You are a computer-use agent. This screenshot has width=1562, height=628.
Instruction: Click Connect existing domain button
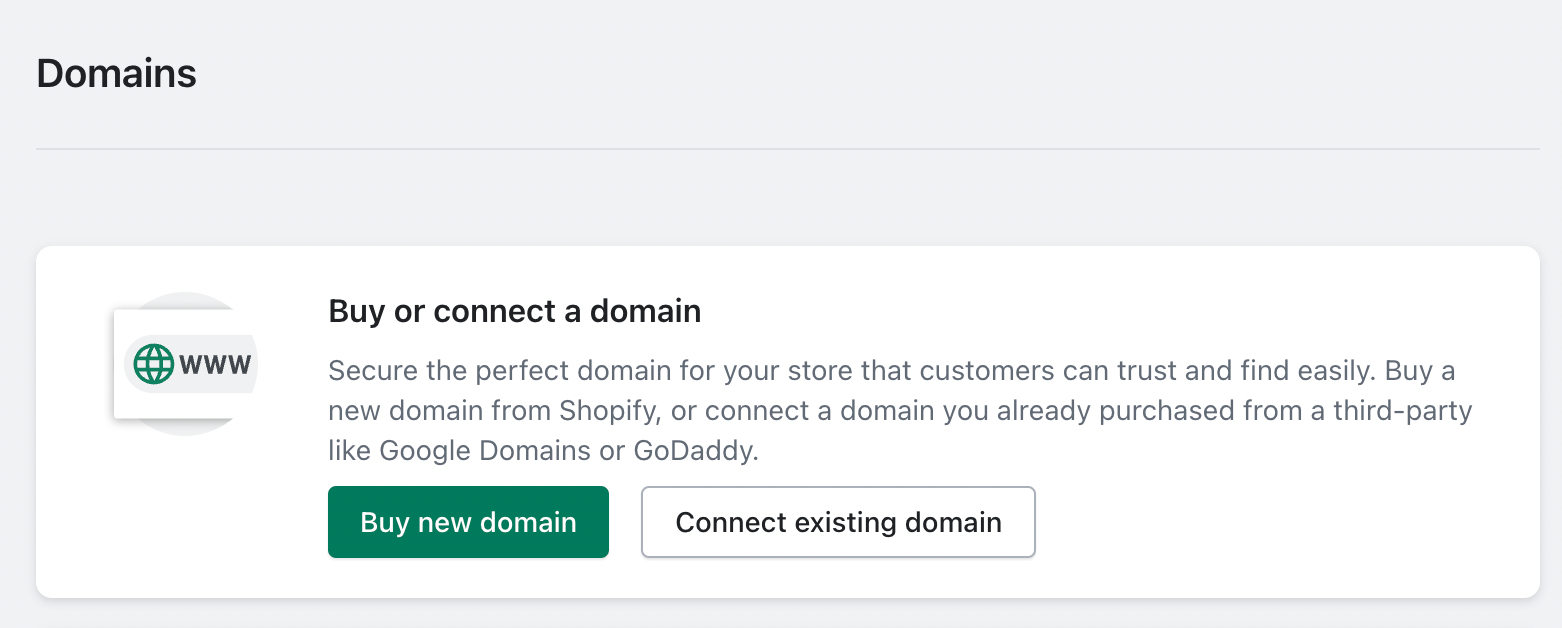pyautogui.click(x=838, y=522)
